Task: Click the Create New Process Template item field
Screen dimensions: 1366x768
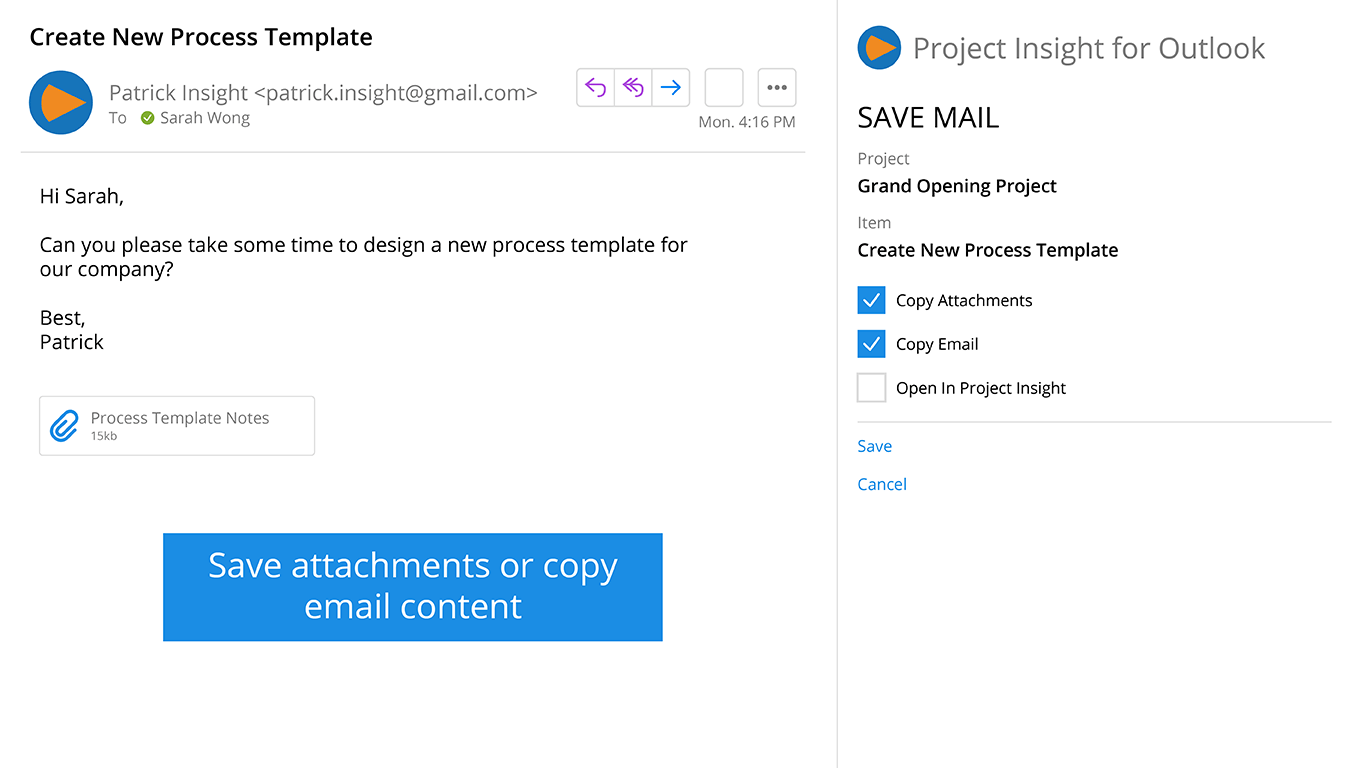Action: tap(987, 250)
